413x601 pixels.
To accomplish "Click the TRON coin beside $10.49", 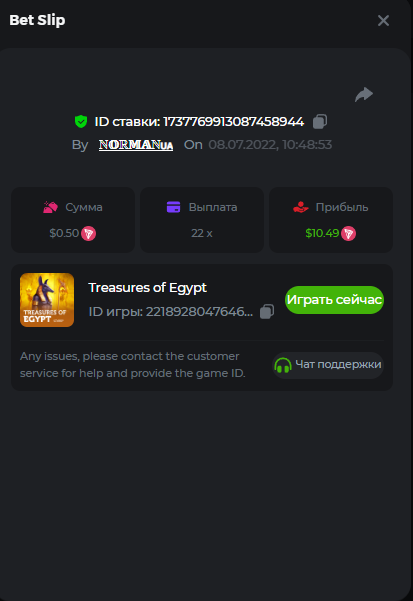I will [x=348, y=233].
